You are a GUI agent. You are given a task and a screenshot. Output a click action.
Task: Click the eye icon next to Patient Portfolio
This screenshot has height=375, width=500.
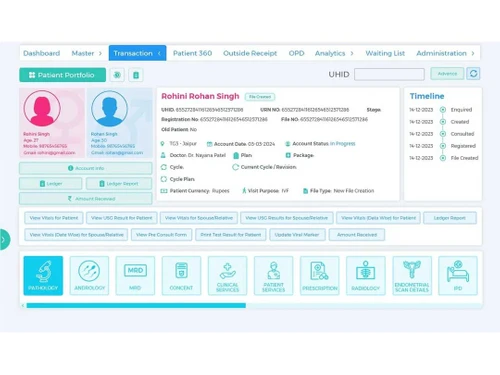tap(117, 75)
